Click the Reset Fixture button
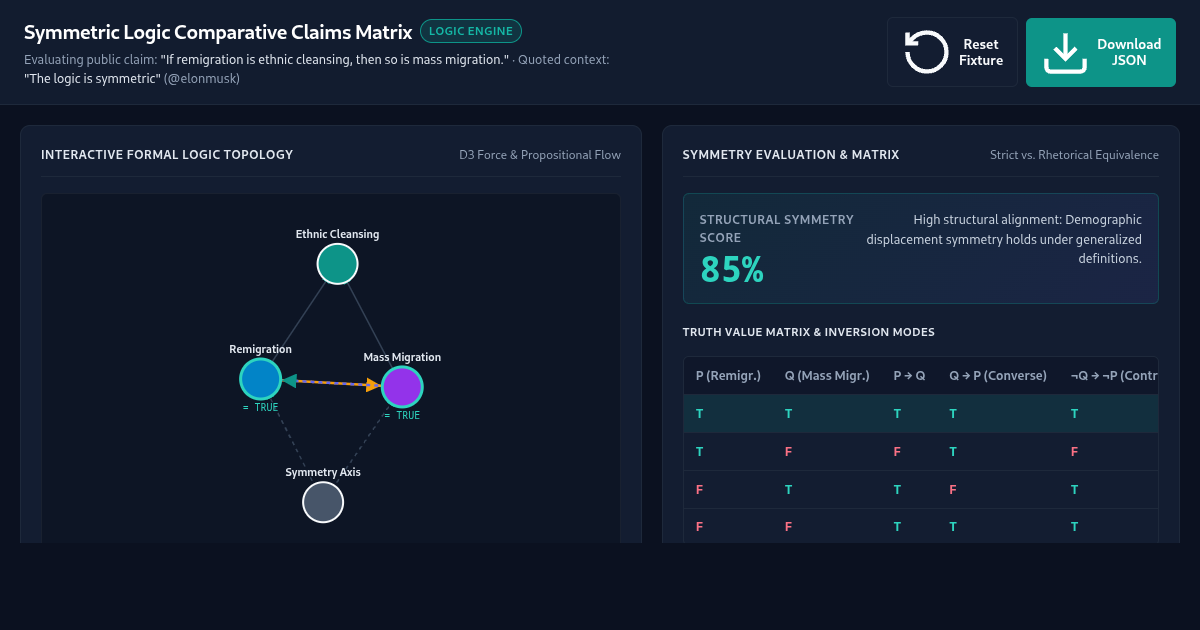1200x630 pixels. (952, 52)
